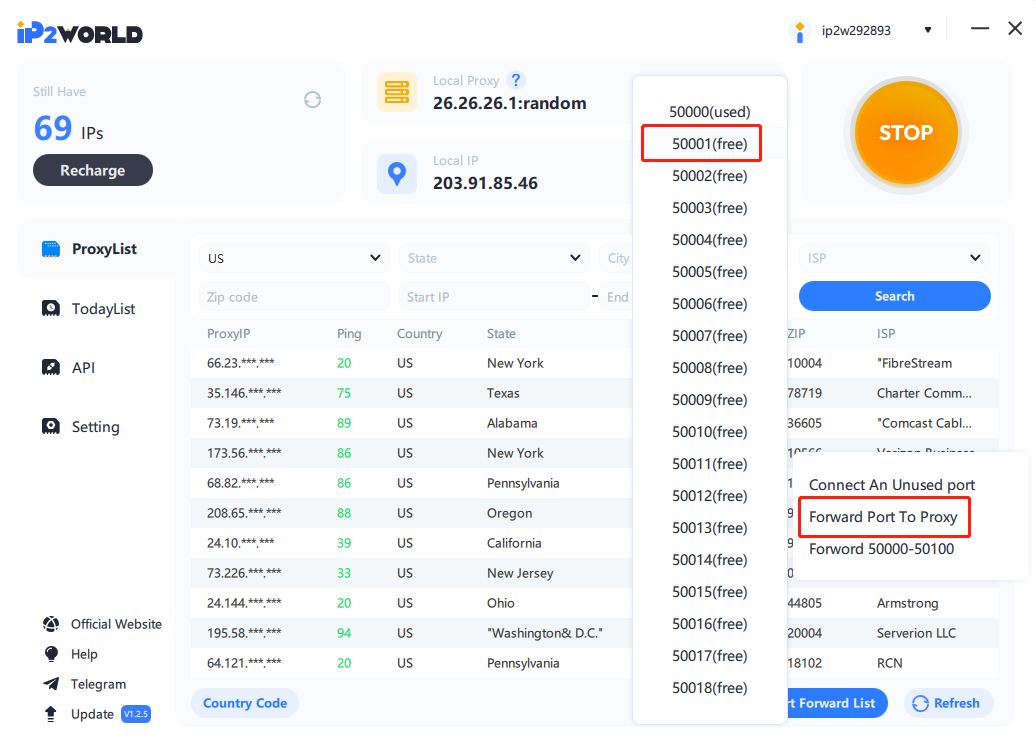The image size is (1036, 750).
Task: Click the Official Website globe icon
Action: [x=51, y=624]
